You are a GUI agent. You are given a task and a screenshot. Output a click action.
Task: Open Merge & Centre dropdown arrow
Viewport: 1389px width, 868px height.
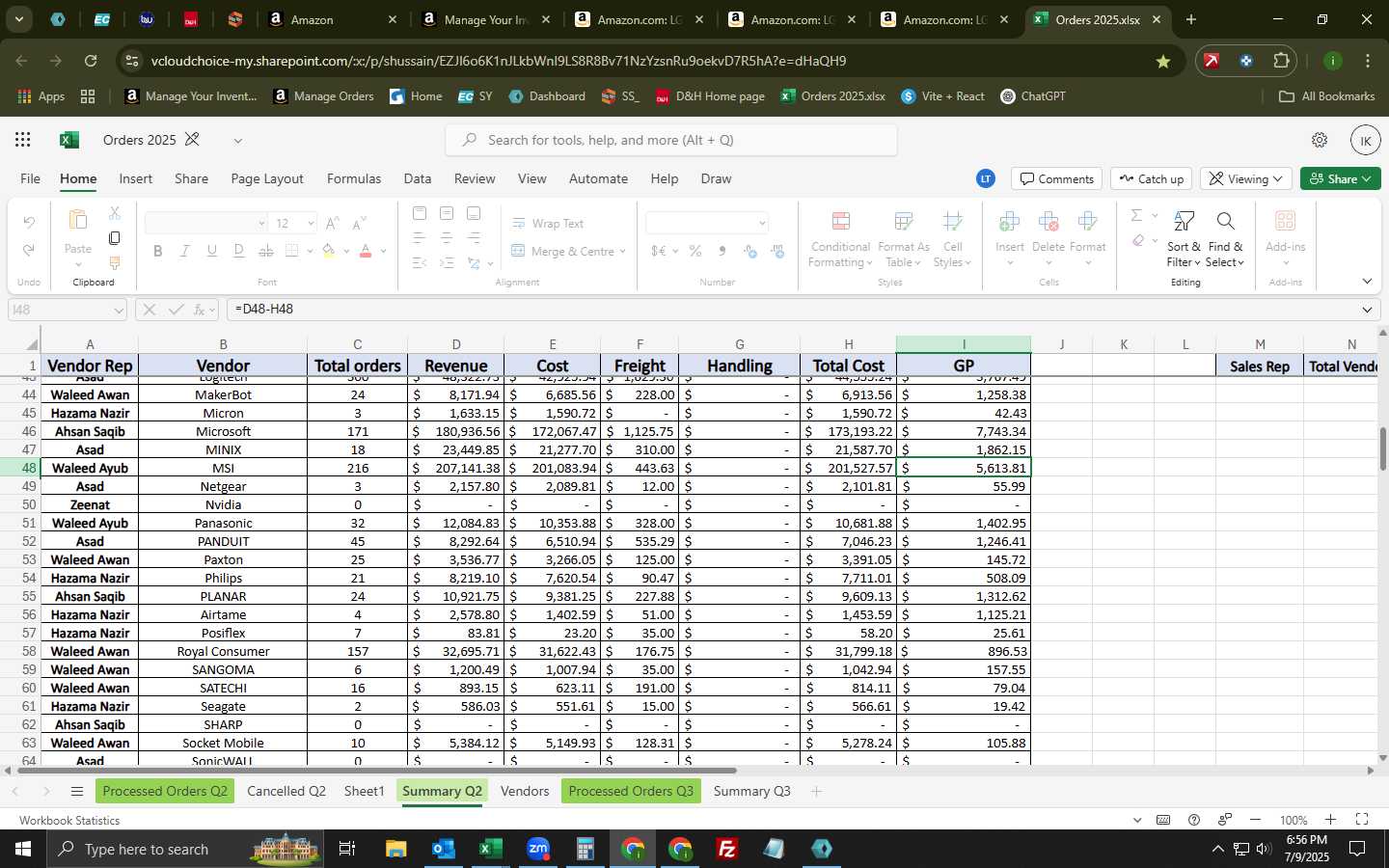pos(623,252)
